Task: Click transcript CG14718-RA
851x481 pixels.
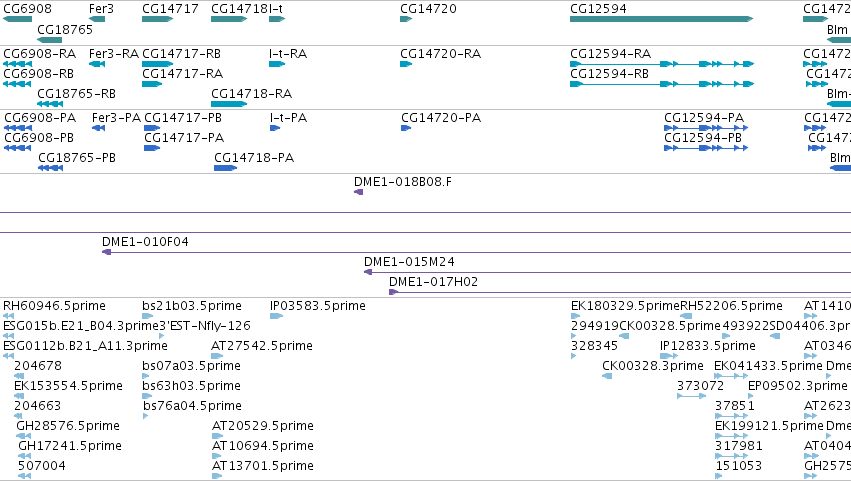Action: click(251, 94)
